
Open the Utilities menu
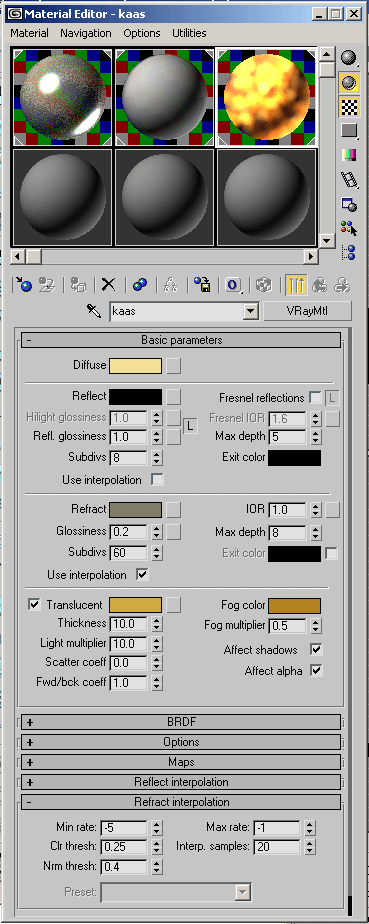pos(189,33)
